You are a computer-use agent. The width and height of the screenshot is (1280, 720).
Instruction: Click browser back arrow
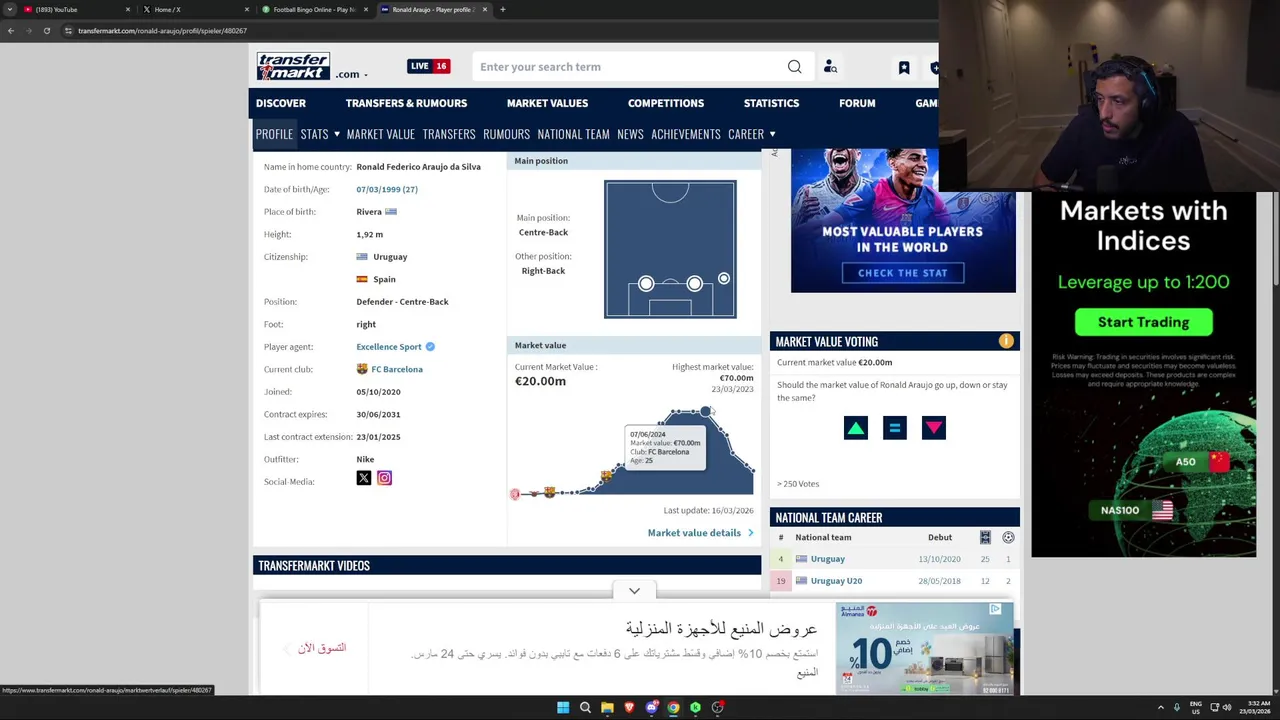(11, 31)
